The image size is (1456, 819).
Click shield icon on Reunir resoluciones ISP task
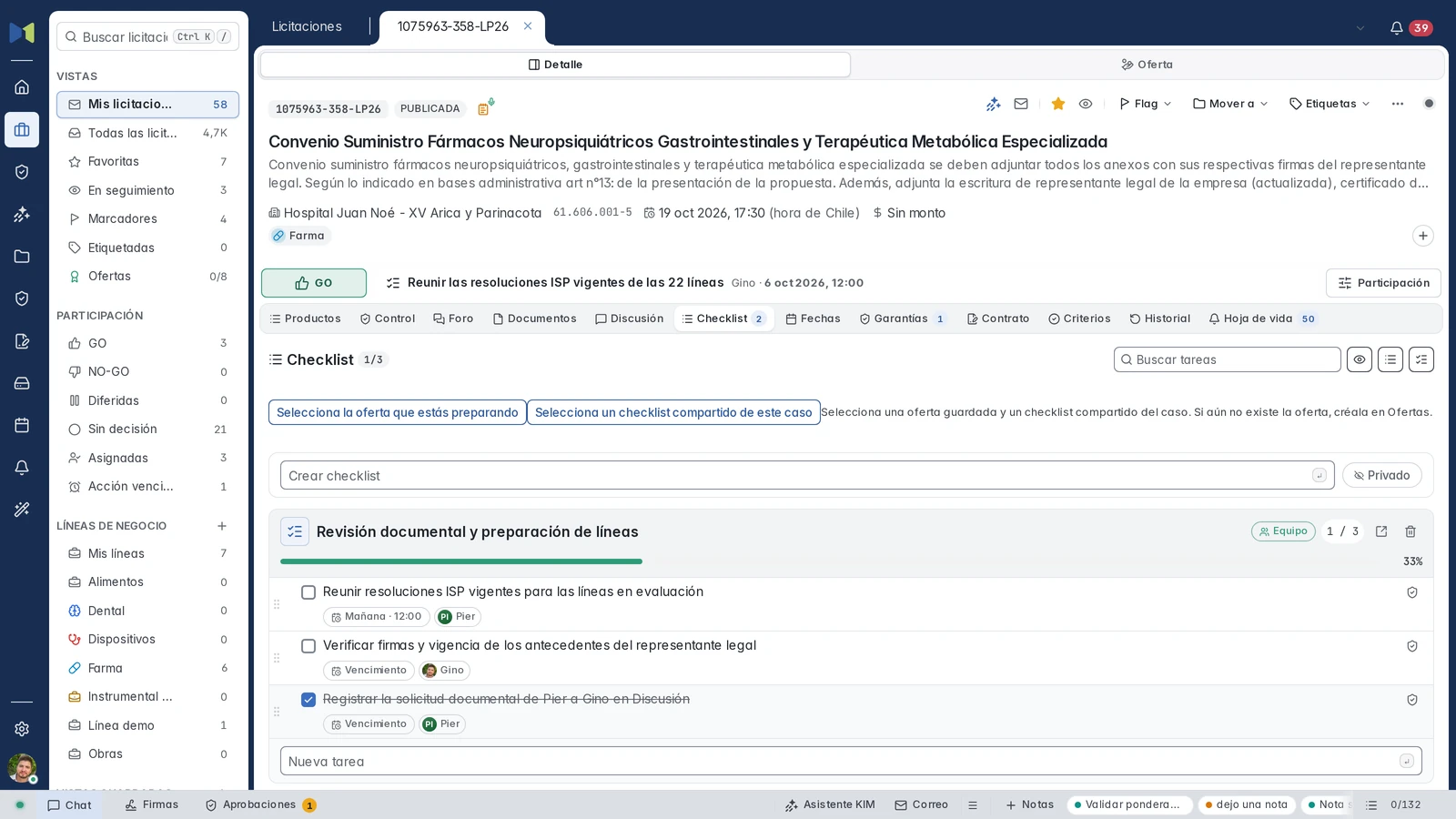[1412, 592]
